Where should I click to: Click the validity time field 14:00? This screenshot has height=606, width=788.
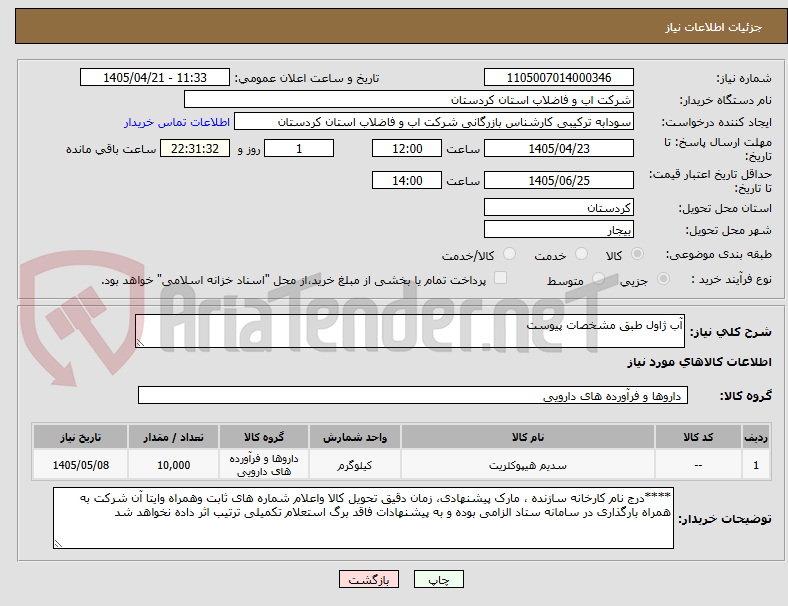point(407,180)
